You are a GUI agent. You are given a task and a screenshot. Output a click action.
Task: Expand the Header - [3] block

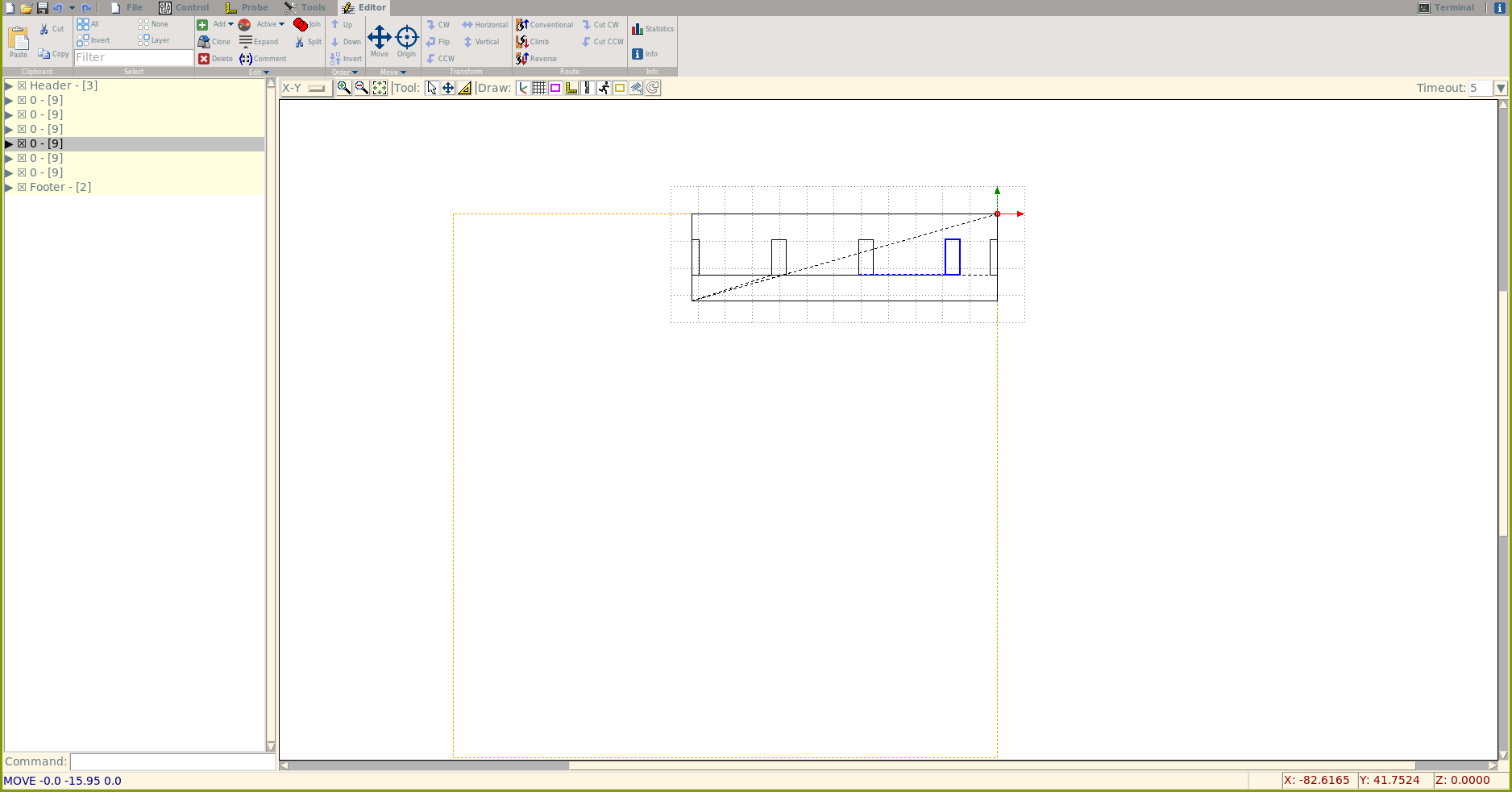(x=9, y=85)
